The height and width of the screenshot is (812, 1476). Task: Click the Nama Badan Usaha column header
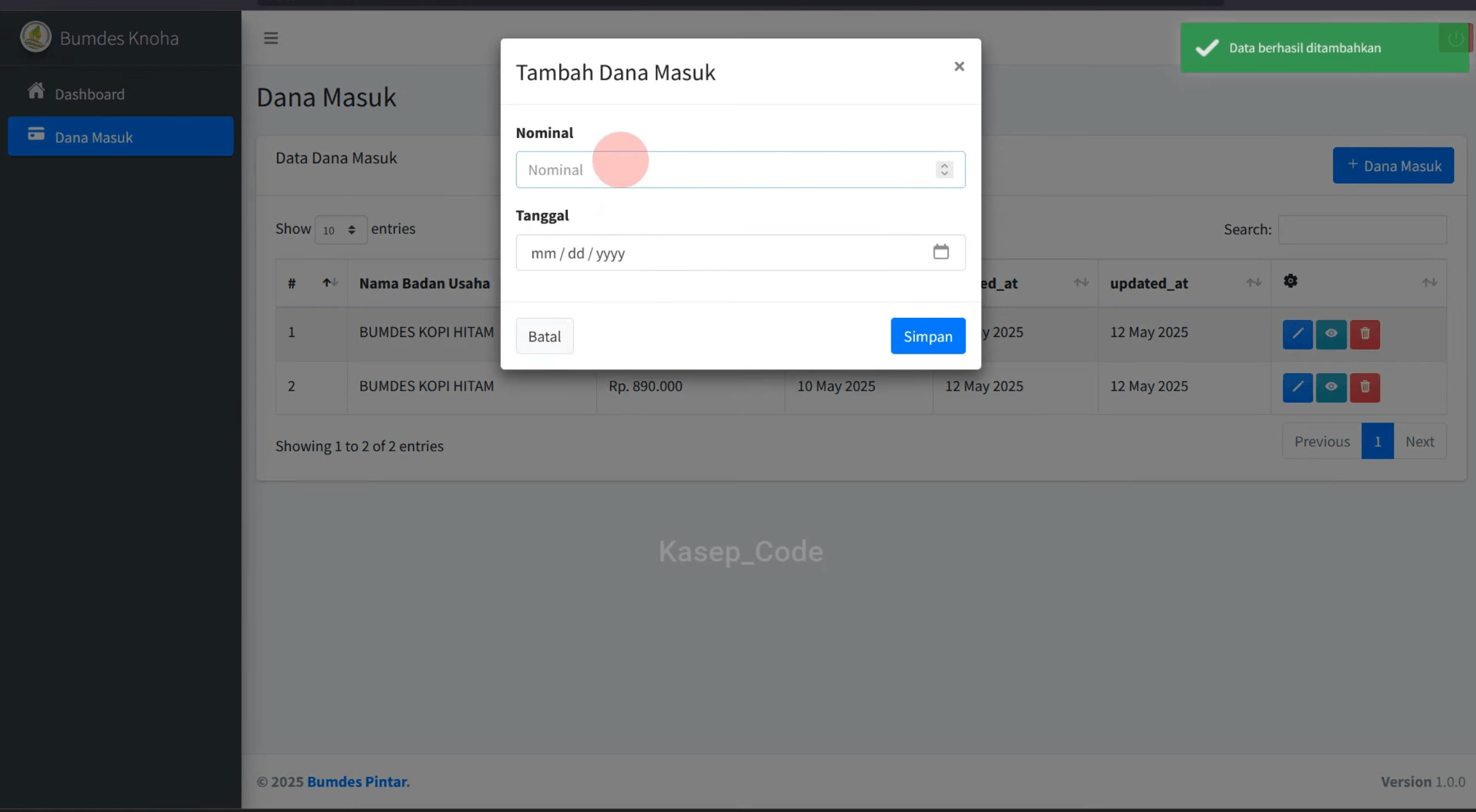pos(424,283)
